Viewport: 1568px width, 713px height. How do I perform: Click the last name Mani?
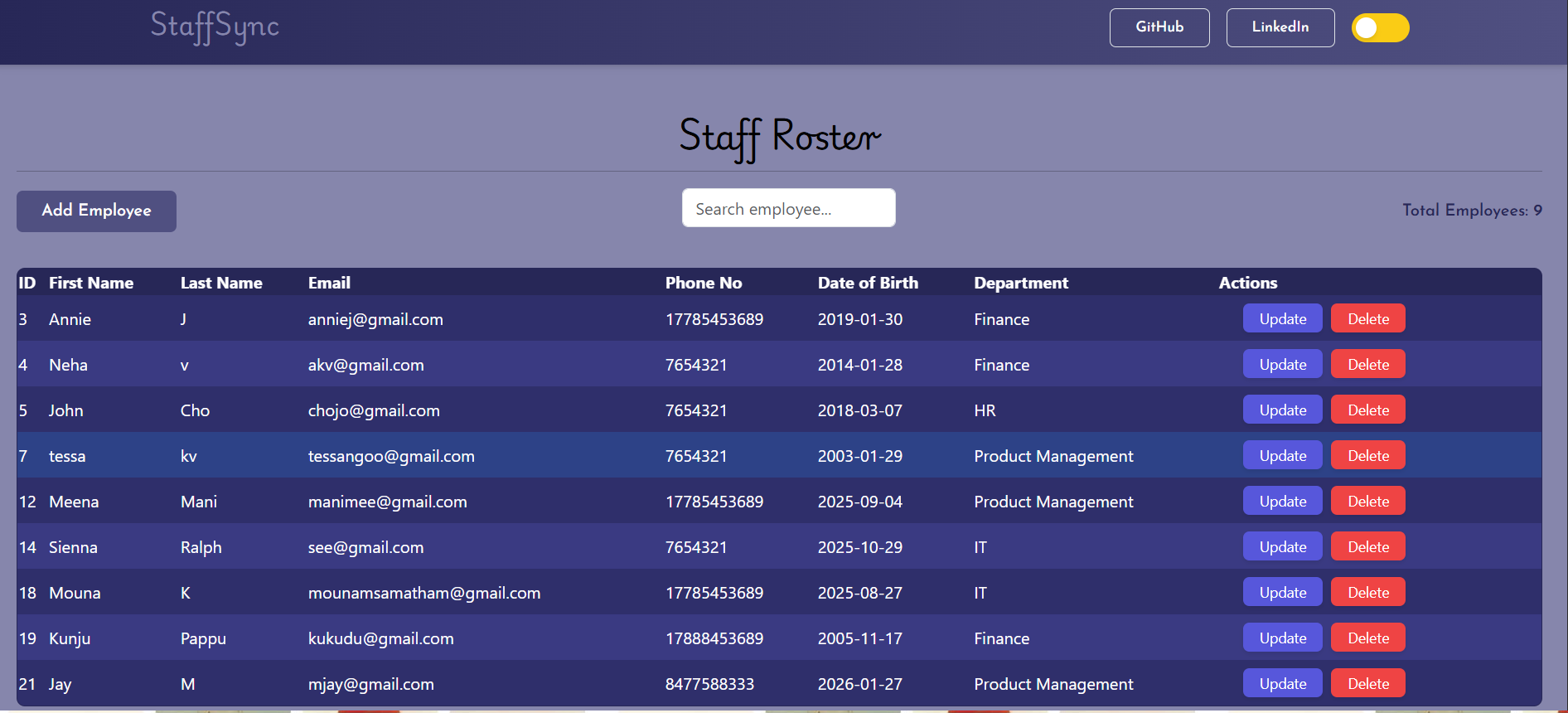pyautogui.click(x=199, y=502)
